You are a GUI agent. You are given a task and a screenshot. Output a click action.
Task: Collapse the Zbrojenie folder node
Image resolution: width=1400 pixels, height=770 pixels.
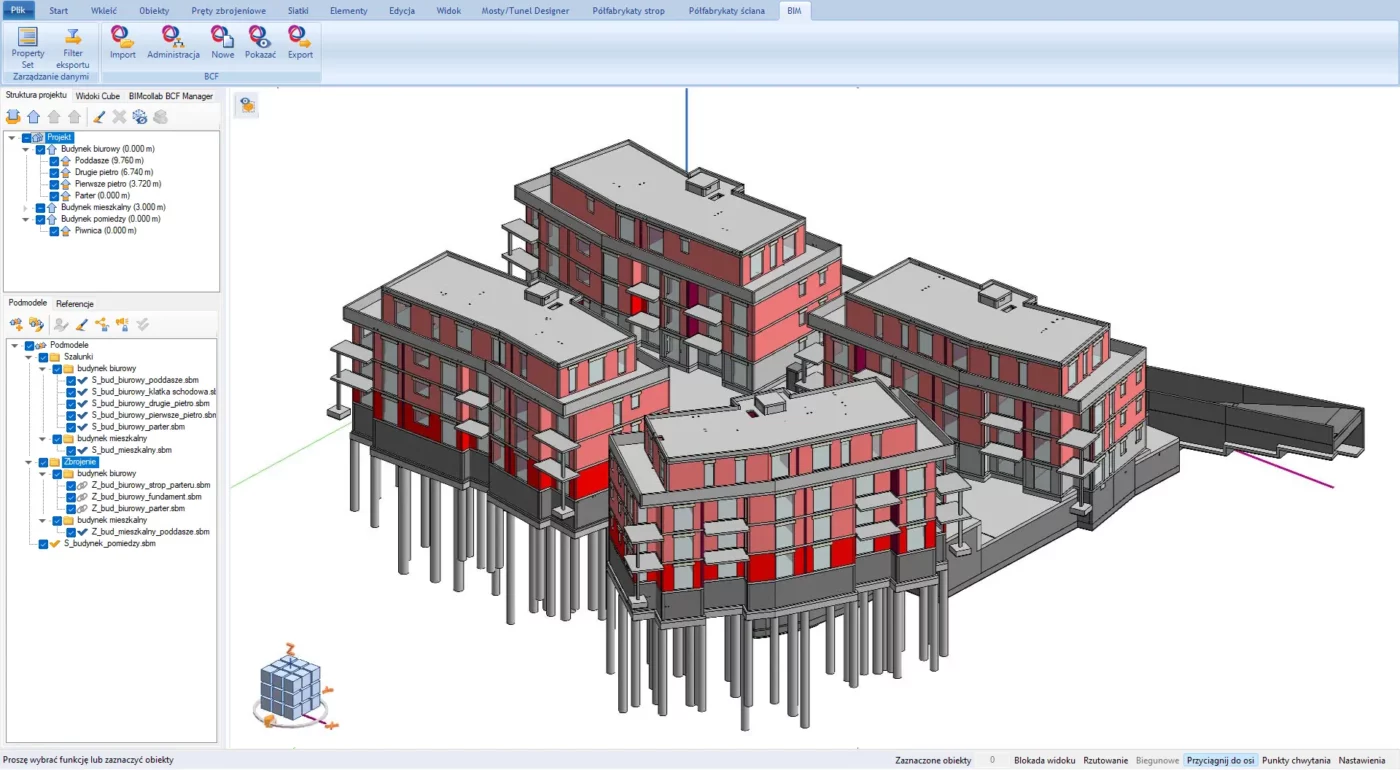(28, 462)
